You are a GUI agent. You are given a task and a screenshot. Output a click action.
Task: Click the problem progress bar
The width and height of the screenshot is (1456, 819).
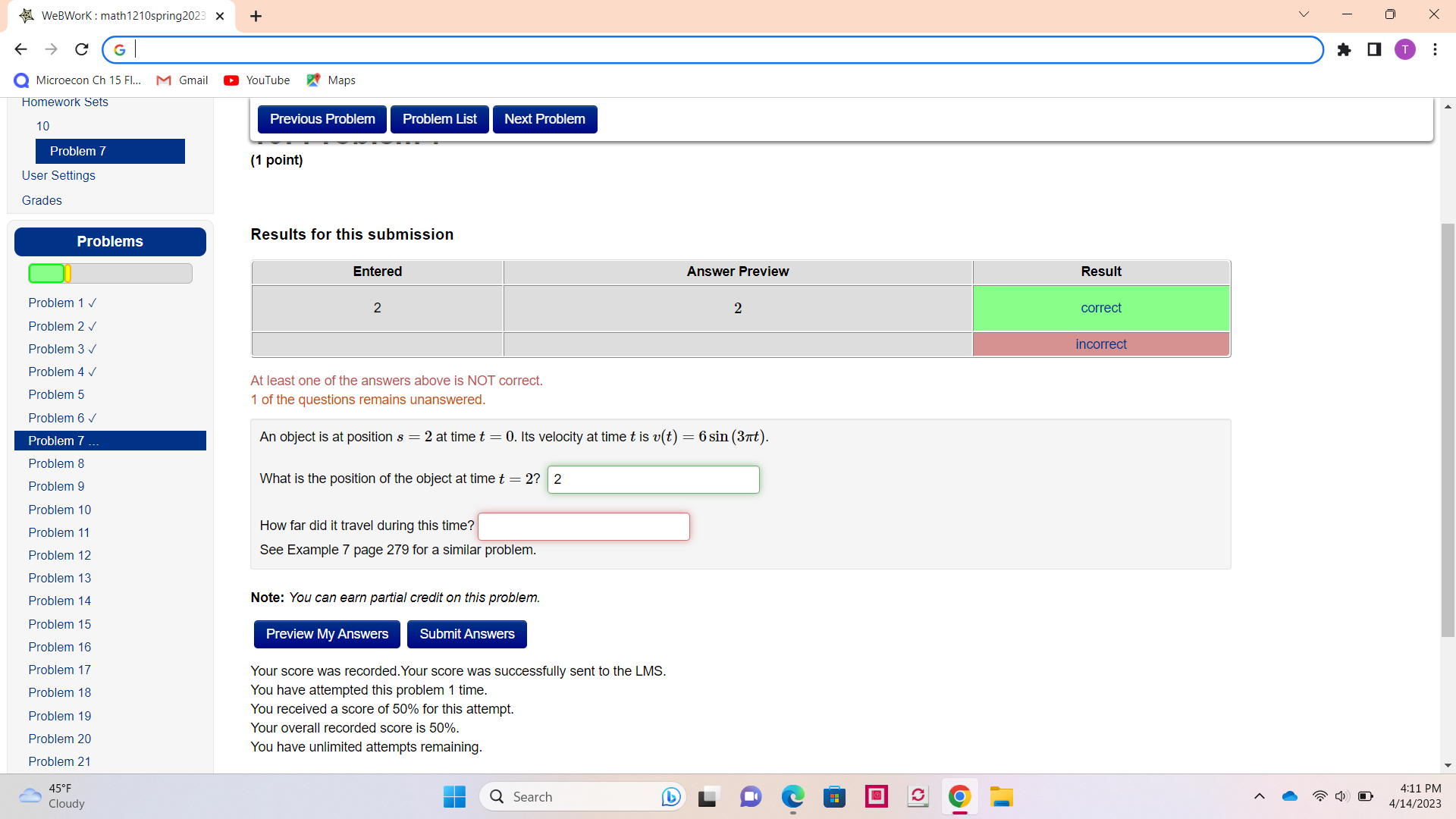tap(110, 273)
